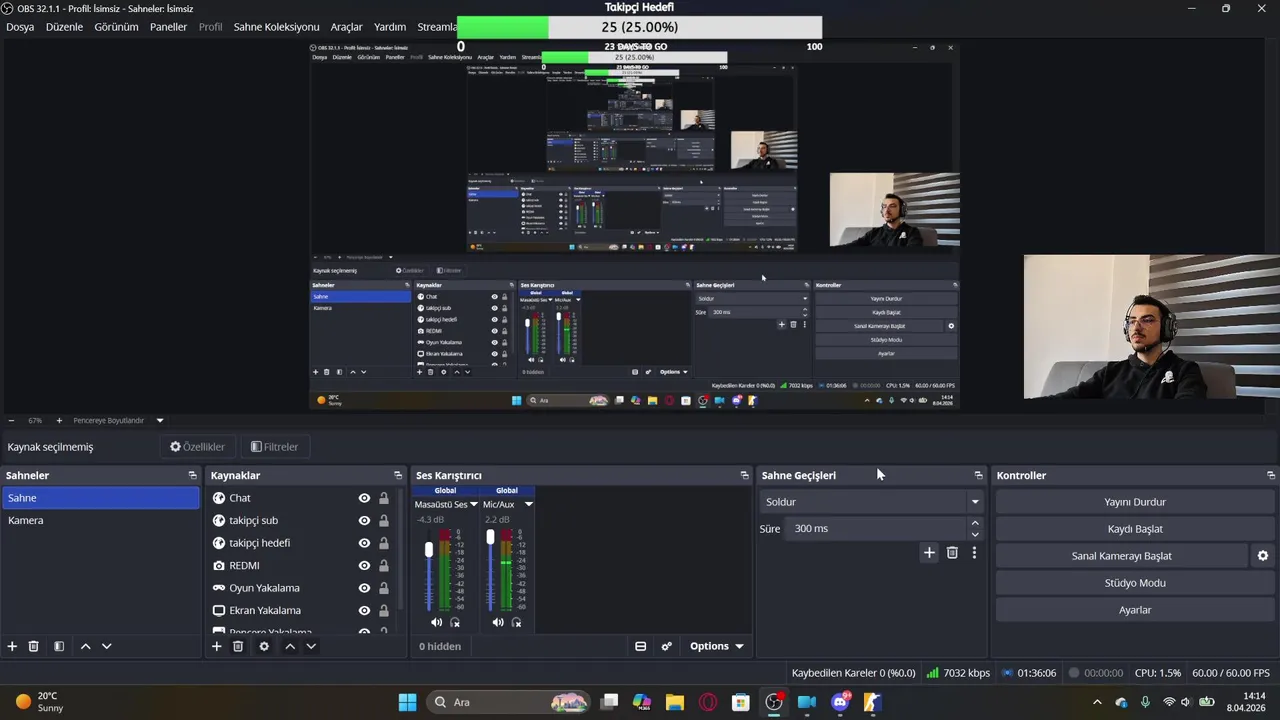Screen dimensions: 1280x720
Task: Hide the REDMI camera source
Action: [x=364, y=565]
